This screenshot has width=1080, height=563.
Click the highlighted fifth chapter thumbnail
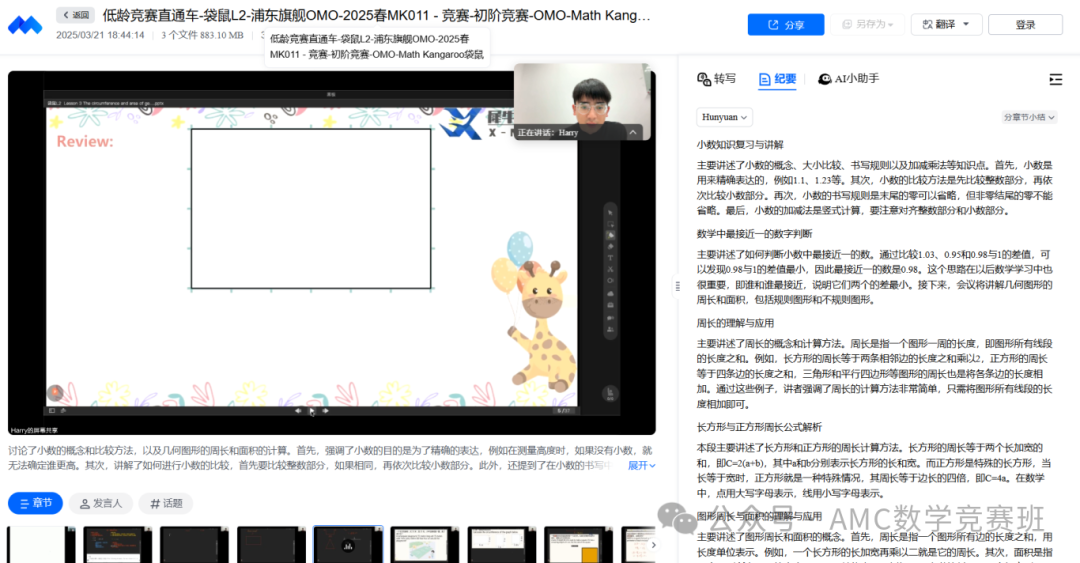tap(347, 545)
